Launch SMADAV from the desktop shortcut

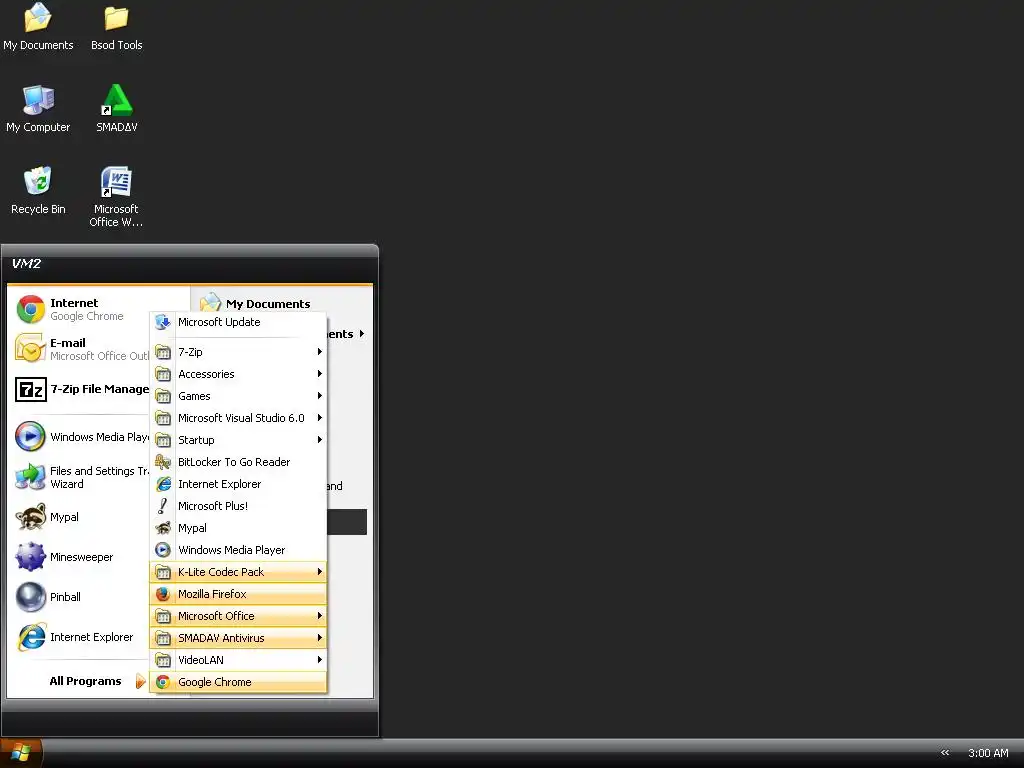pyautogui.click(x=116, y=110)
